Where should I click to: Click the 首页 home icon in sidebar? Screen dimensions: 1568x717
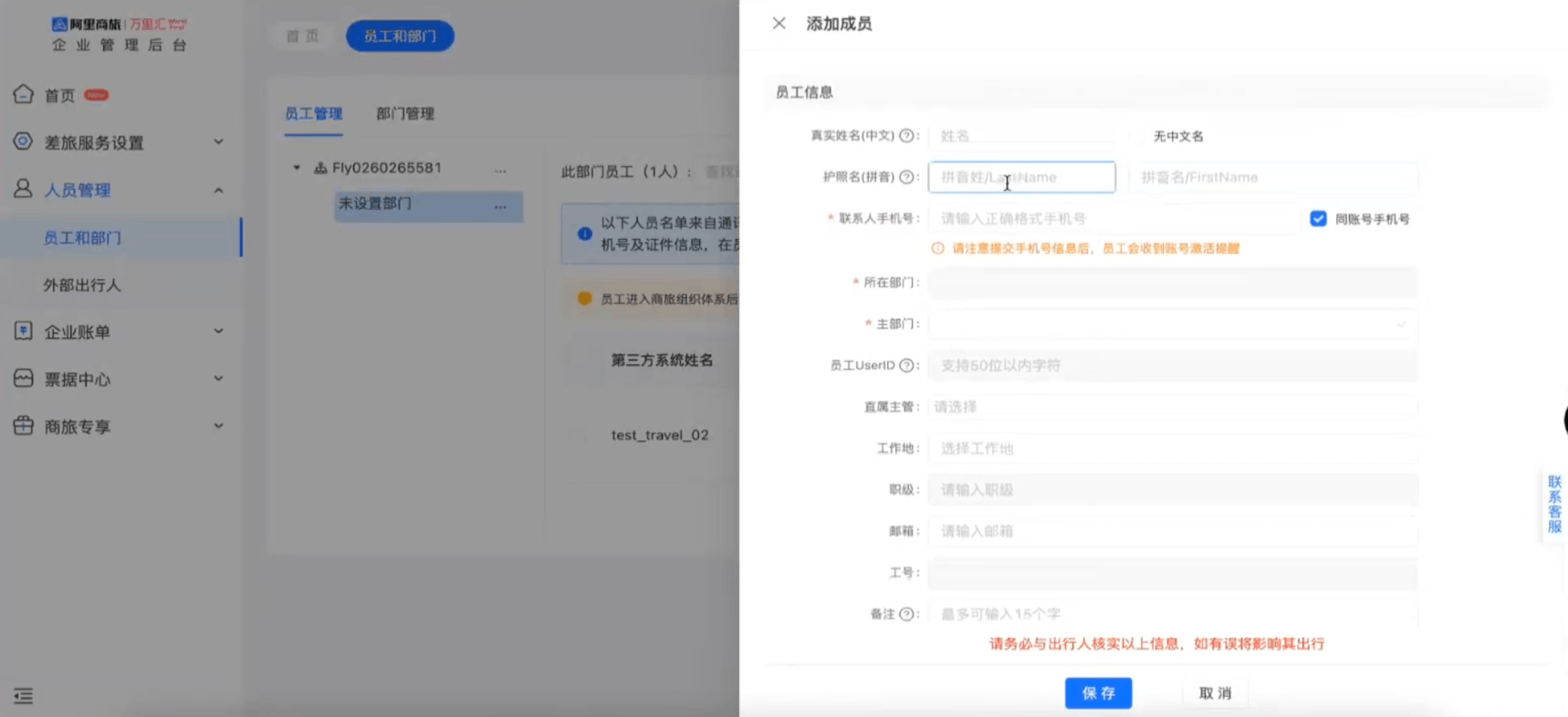tap(24, 95)
